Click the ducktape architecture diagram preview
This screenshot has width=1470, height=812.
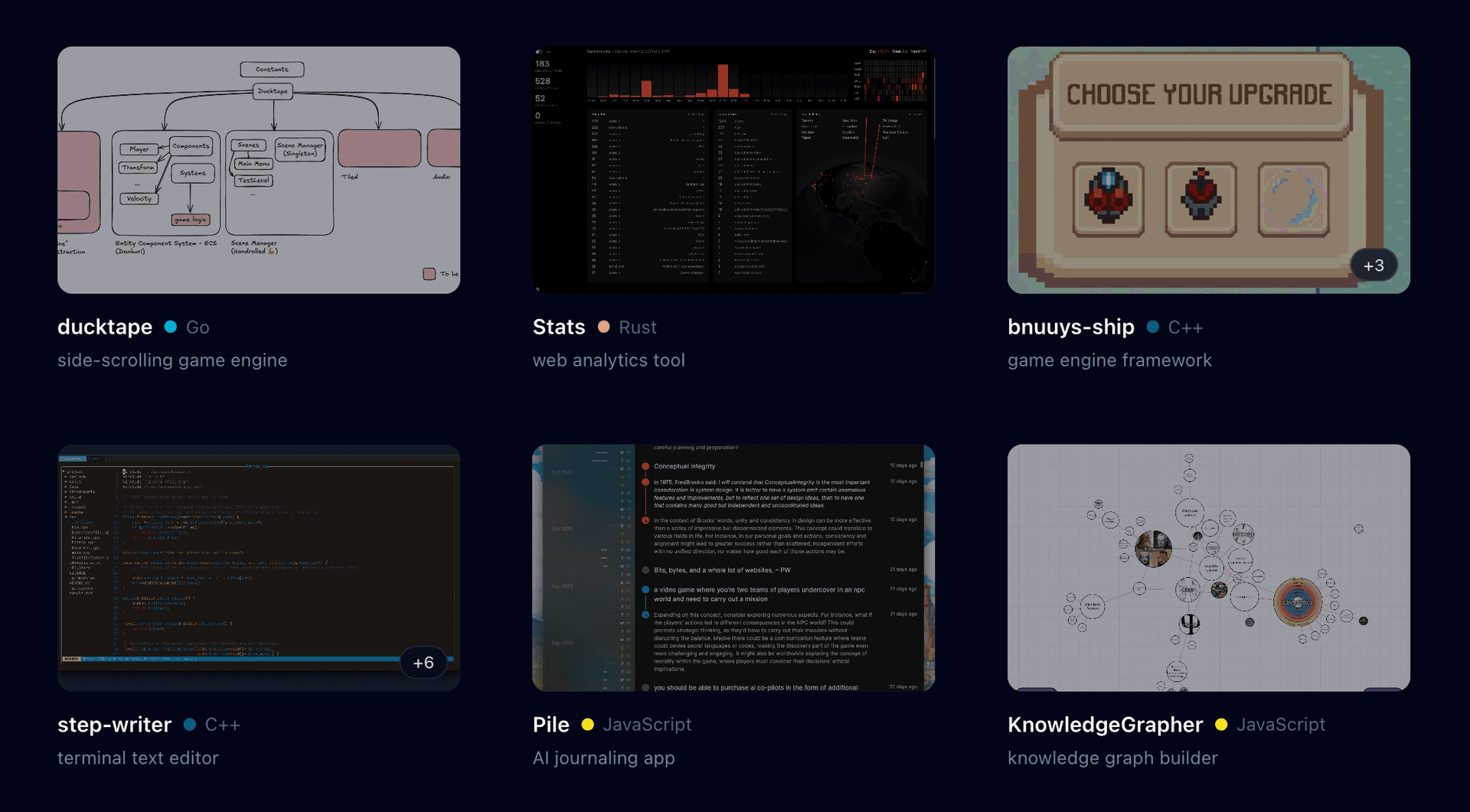[258, 169]
